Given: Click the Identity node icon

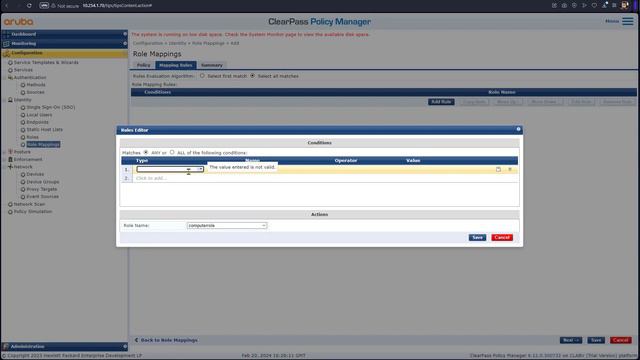Looking at the screenshot, I should click(x=10, y=100).
